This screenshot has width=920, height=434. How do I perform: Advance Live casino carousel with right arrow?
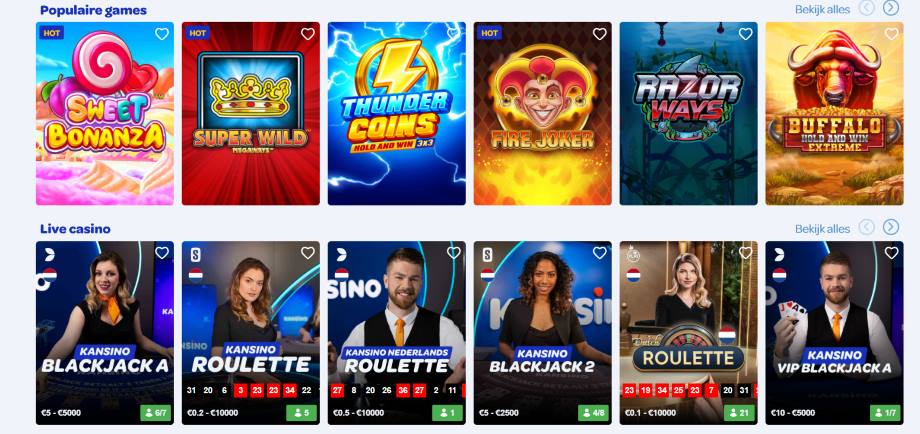(891, 227)
